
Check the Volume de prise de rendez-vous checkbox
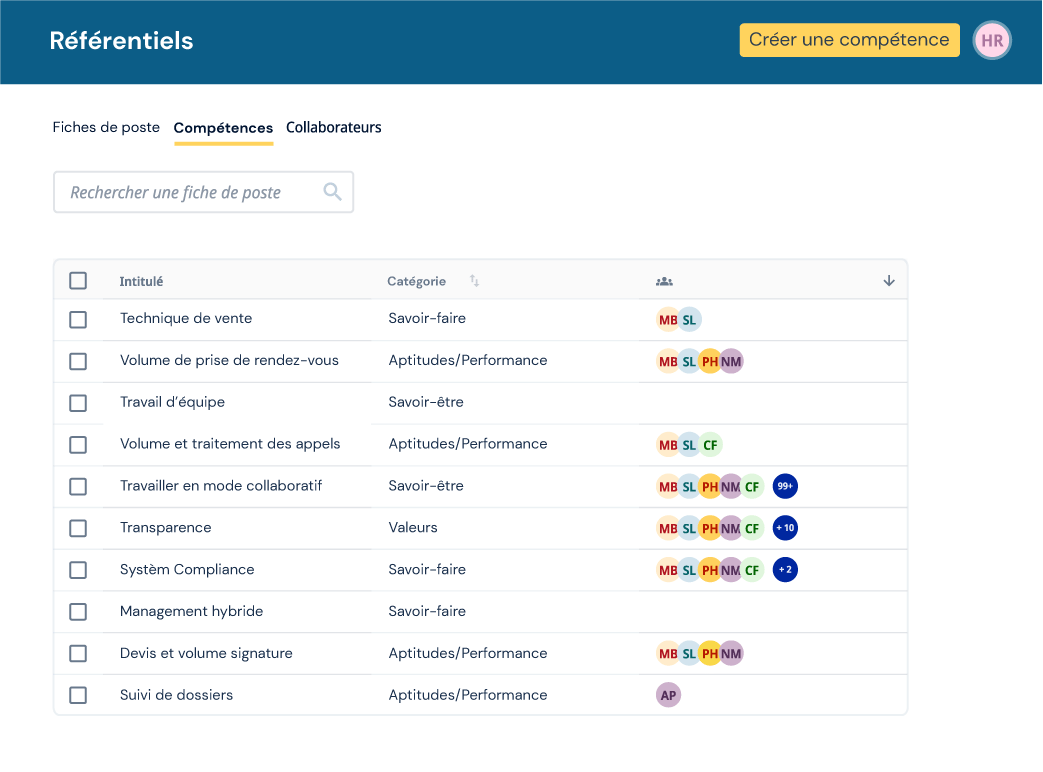[x=78, y=362]
